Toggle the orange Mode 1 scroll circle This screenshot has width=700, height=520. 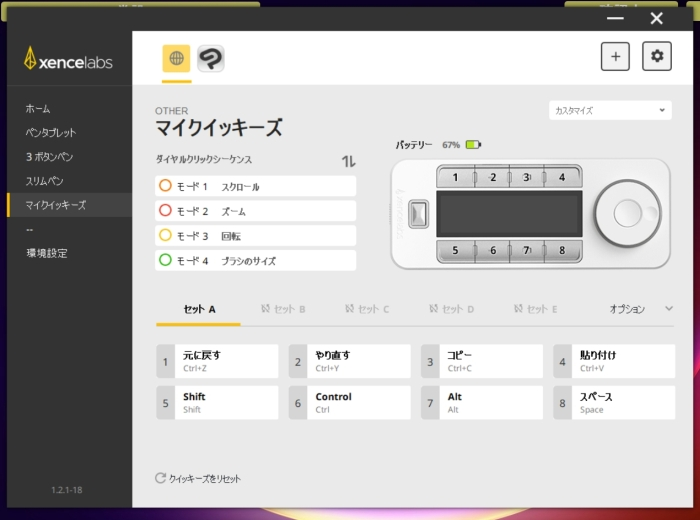165,186
